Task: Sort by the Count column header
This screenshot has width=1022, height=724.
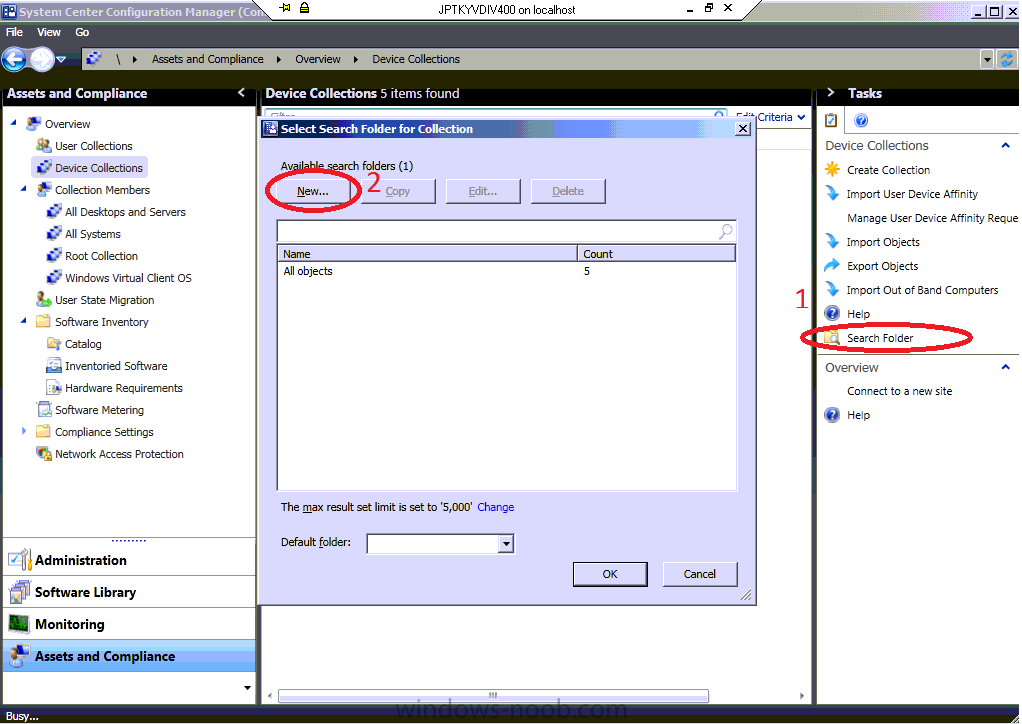Action: (x=656, y=253)
